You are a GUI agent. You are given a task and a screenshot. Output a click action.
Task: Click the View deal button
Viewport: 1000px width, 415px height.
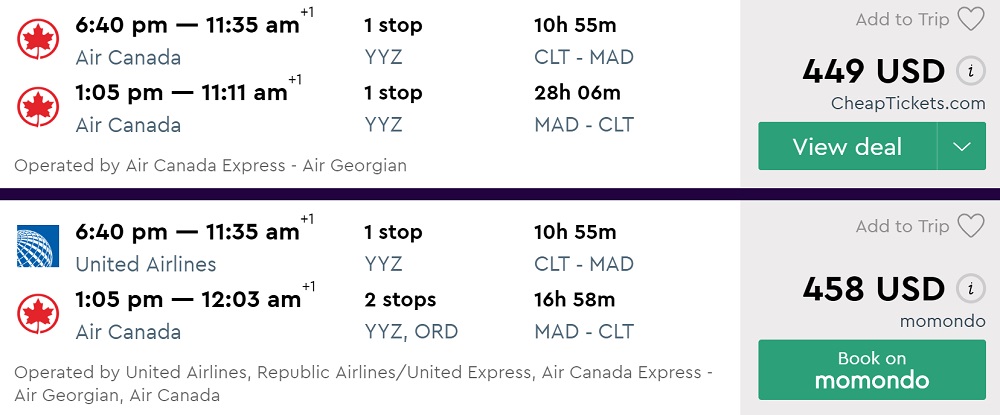pyautogui.click(x=847, y=147)
